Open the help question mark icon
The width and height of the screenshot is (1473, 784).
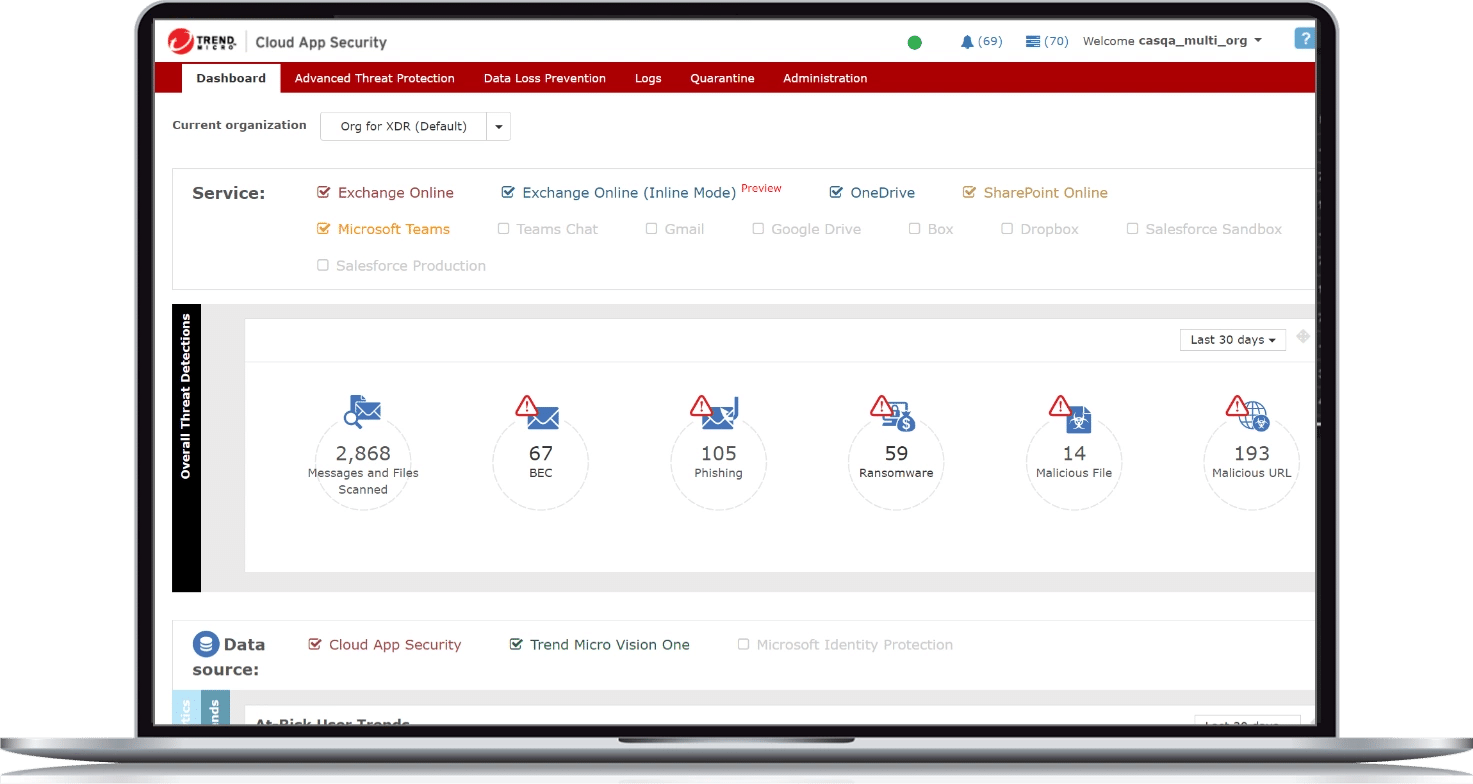(x=1304, y=39)
